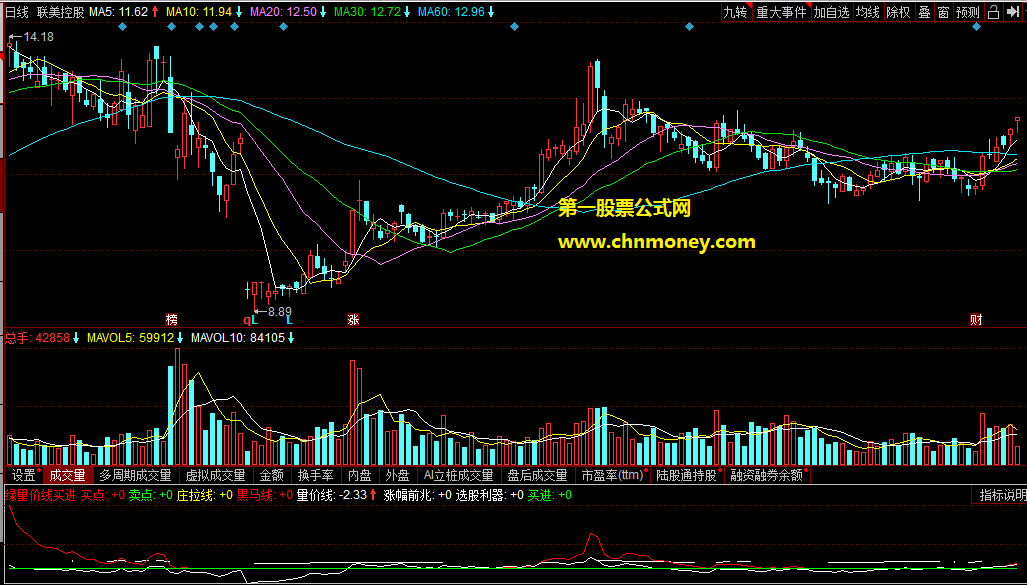Click the 窗 window button
The image size is (1027, 585).
coord(943,12)
